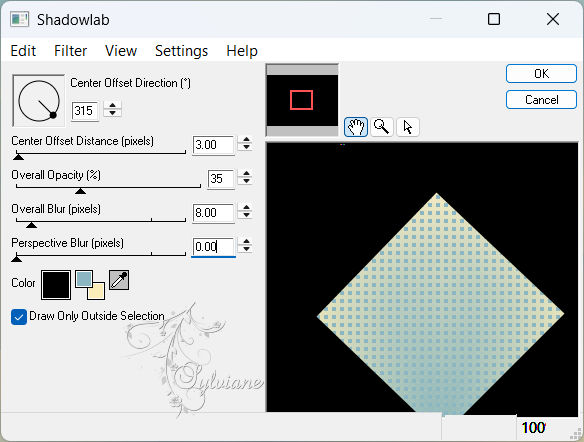Decrease Perspective Blur with down arrow
Screen dimensions: 584x442
click(x=246, y=250)
